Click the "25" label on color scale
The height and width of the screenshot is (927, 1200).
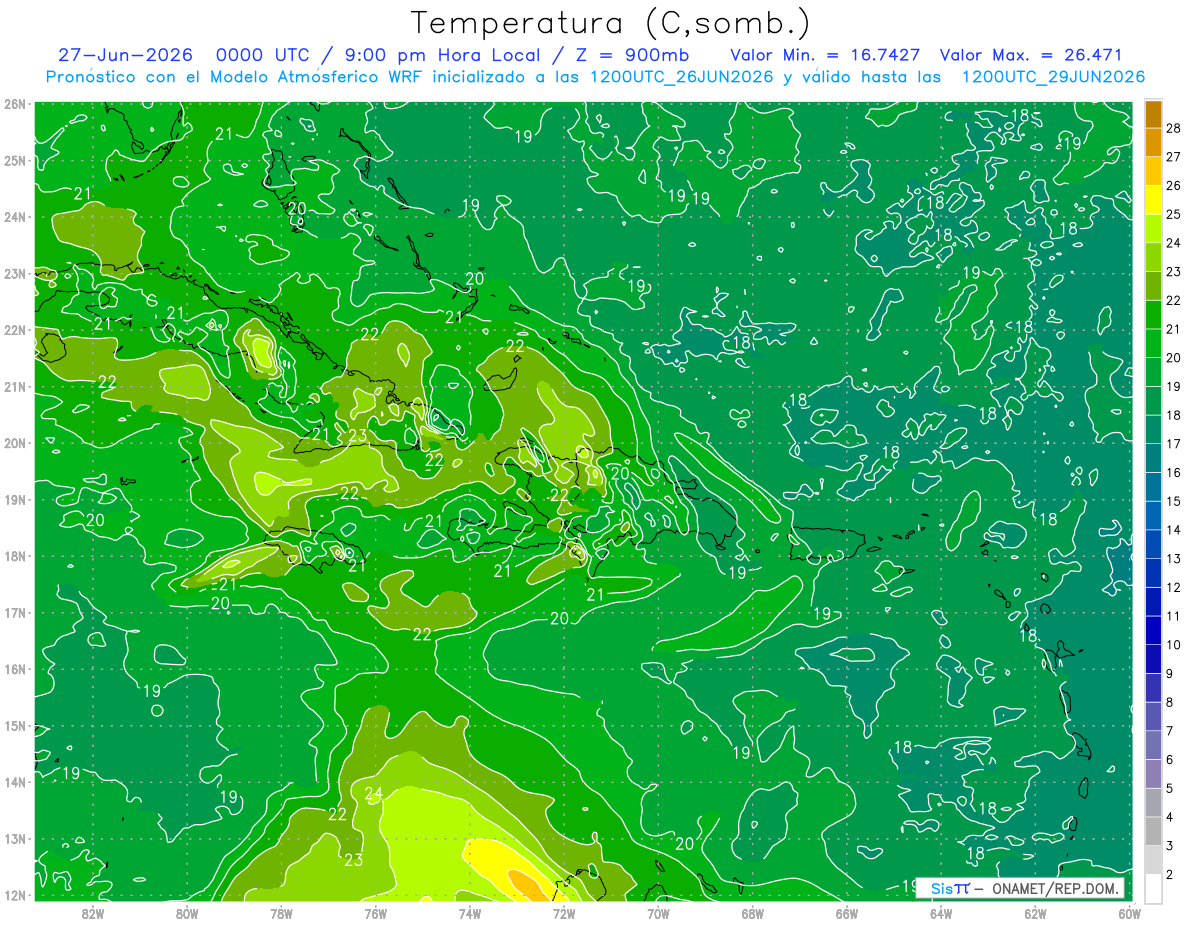1173,214
